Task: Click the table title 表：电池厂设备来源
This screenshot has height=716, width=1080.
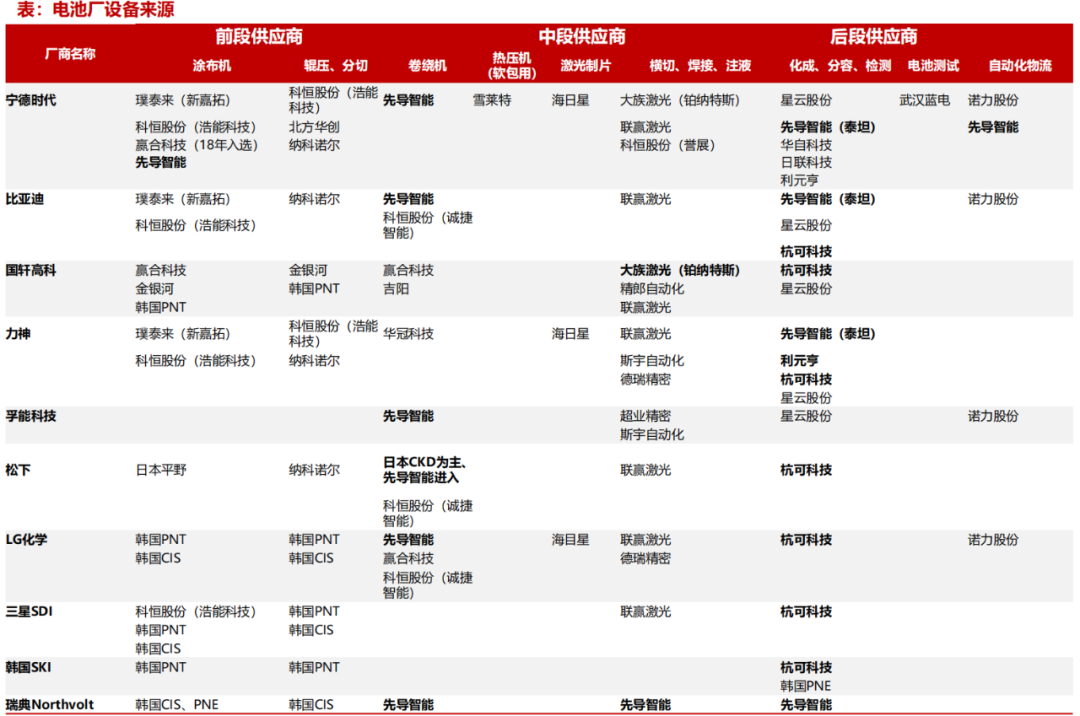Action: [95, 10]
